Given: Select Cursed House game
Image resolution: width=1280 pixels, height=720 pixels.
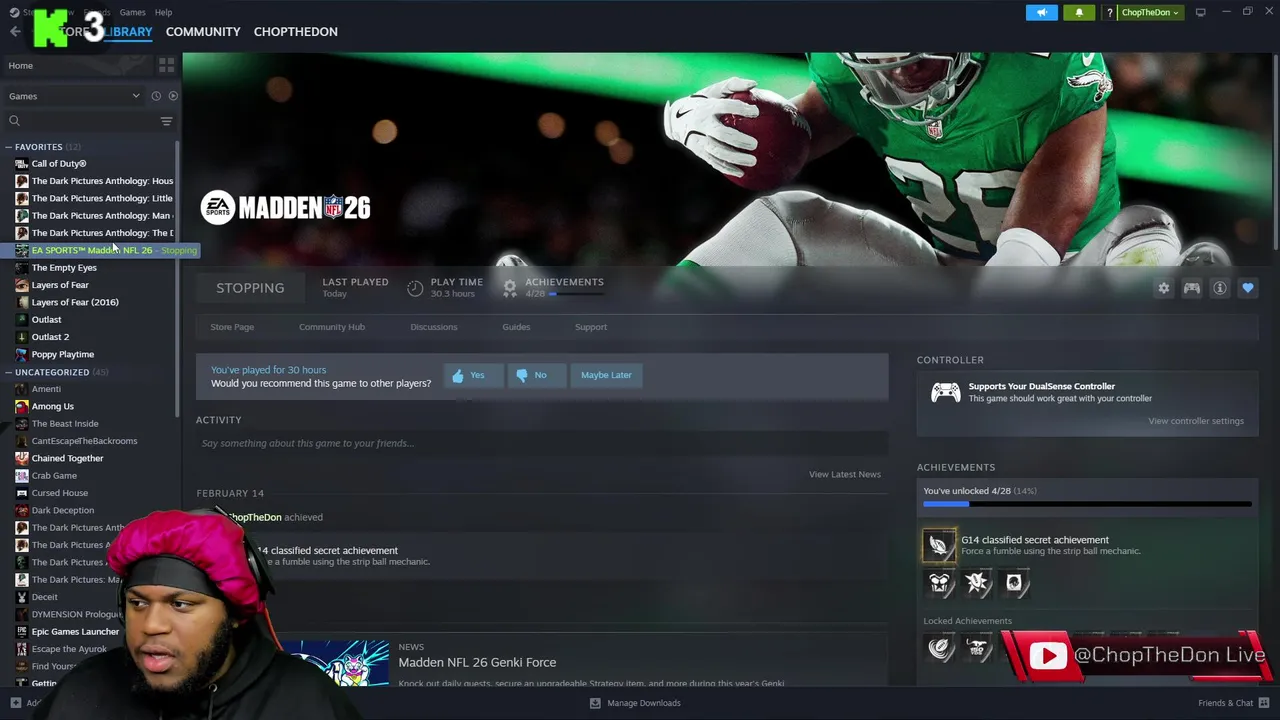Looking at the screenshot, I should (59, 493).
